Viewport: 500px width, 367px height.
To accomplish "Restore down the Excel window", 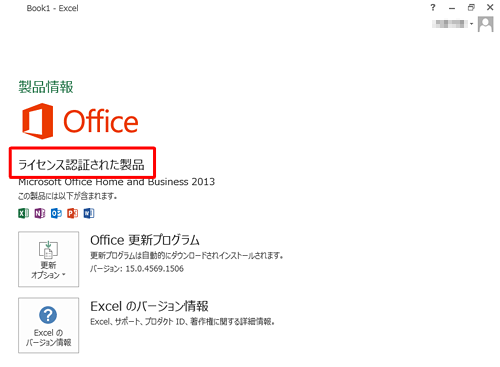I will pos(471,7).
